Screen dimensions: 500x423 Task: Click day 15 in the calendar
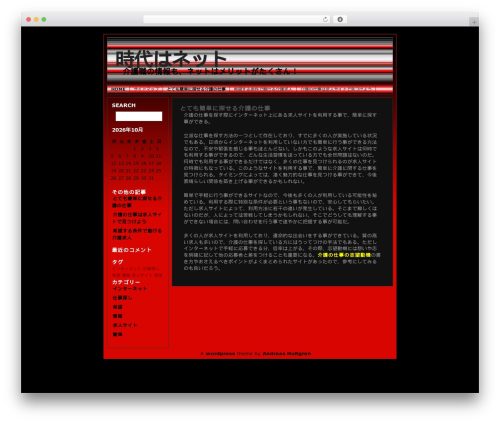[x=136, y=163]
